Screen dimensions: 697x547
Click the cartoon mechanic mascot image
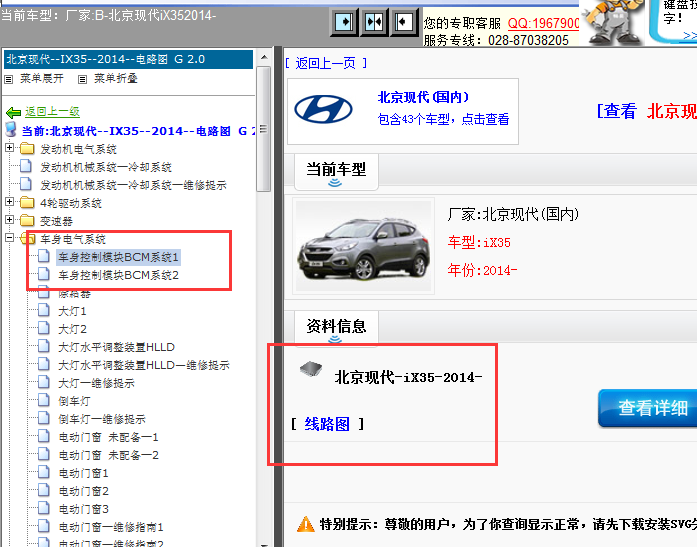coord(612,22)
